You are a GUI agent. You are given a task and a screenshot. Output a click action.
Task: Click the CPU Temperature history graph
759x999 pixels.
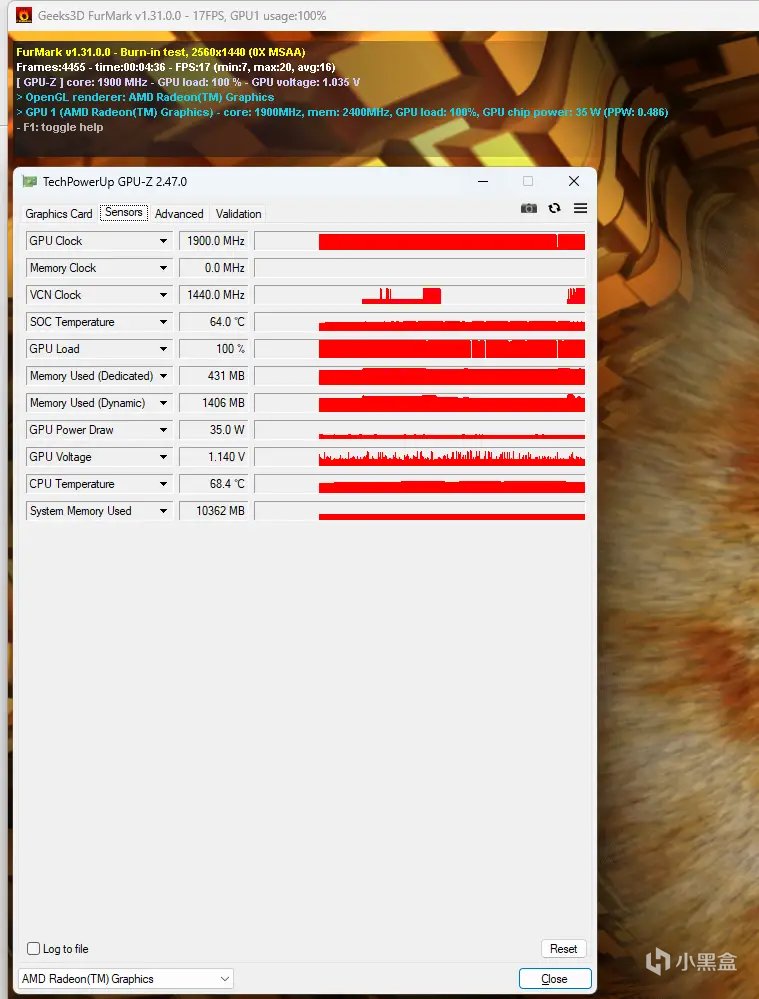coord(419,484)
